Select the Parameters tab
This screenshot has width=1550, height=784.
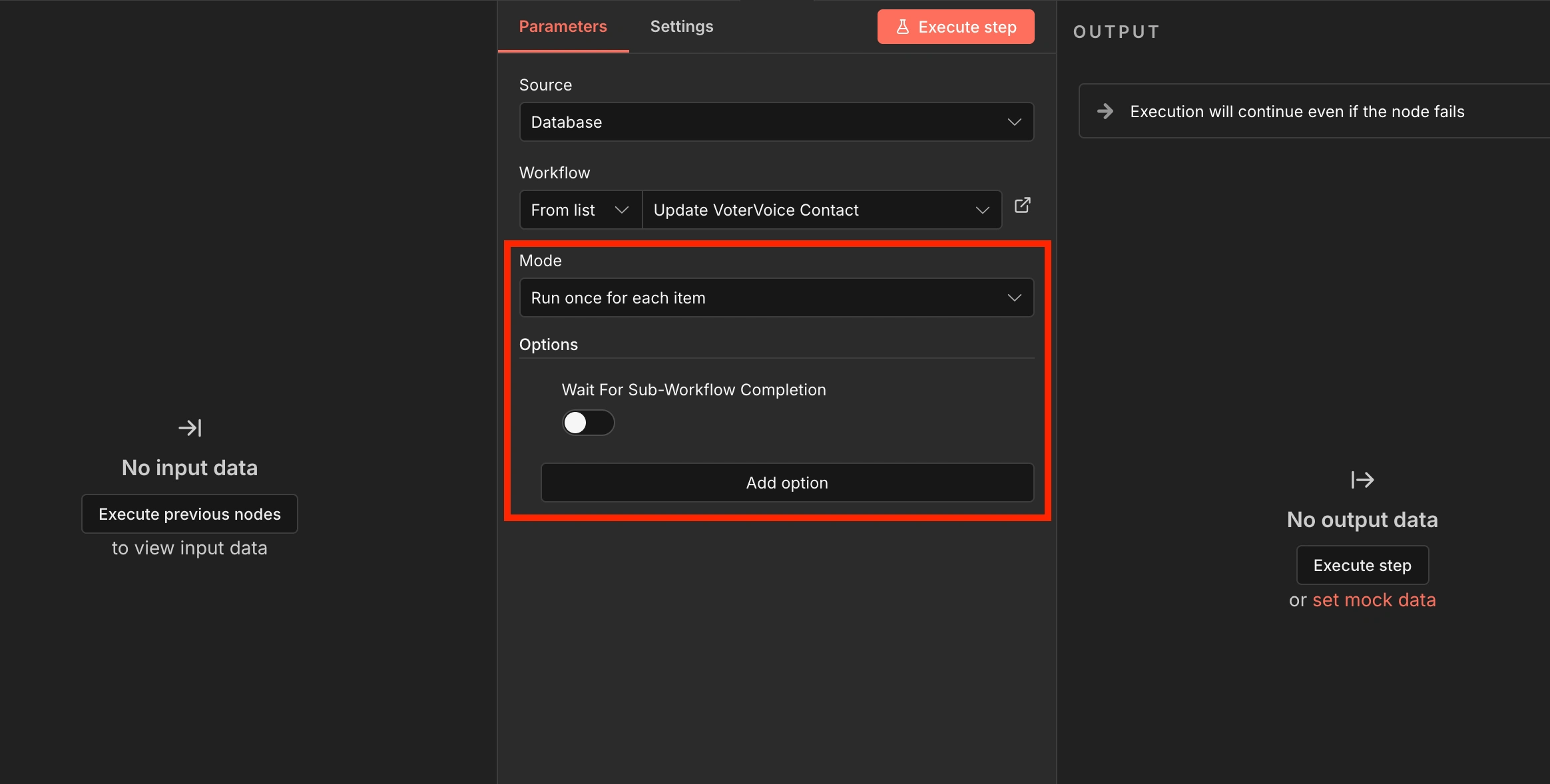(x=563, y=27)
